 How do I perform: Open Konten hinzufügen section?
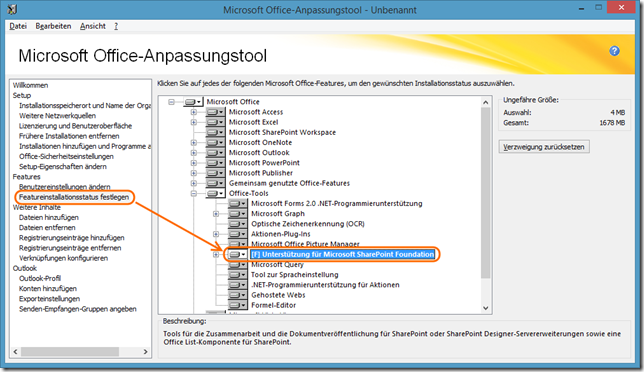[x=48, y=289]
